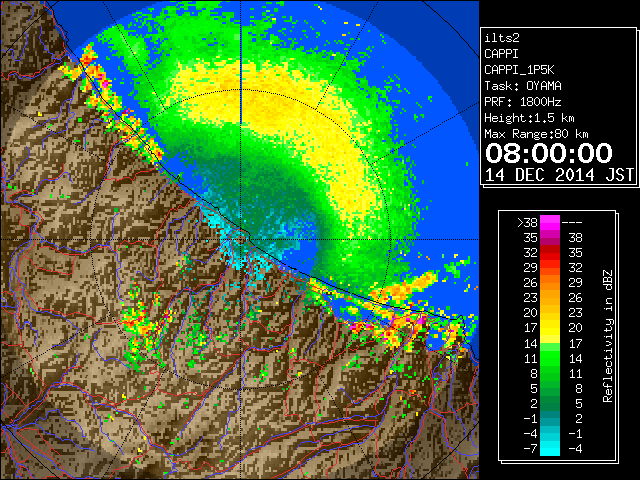Click the magenta >38 dBZ legend swatch

pyautogui.click(x=550, y=223)
